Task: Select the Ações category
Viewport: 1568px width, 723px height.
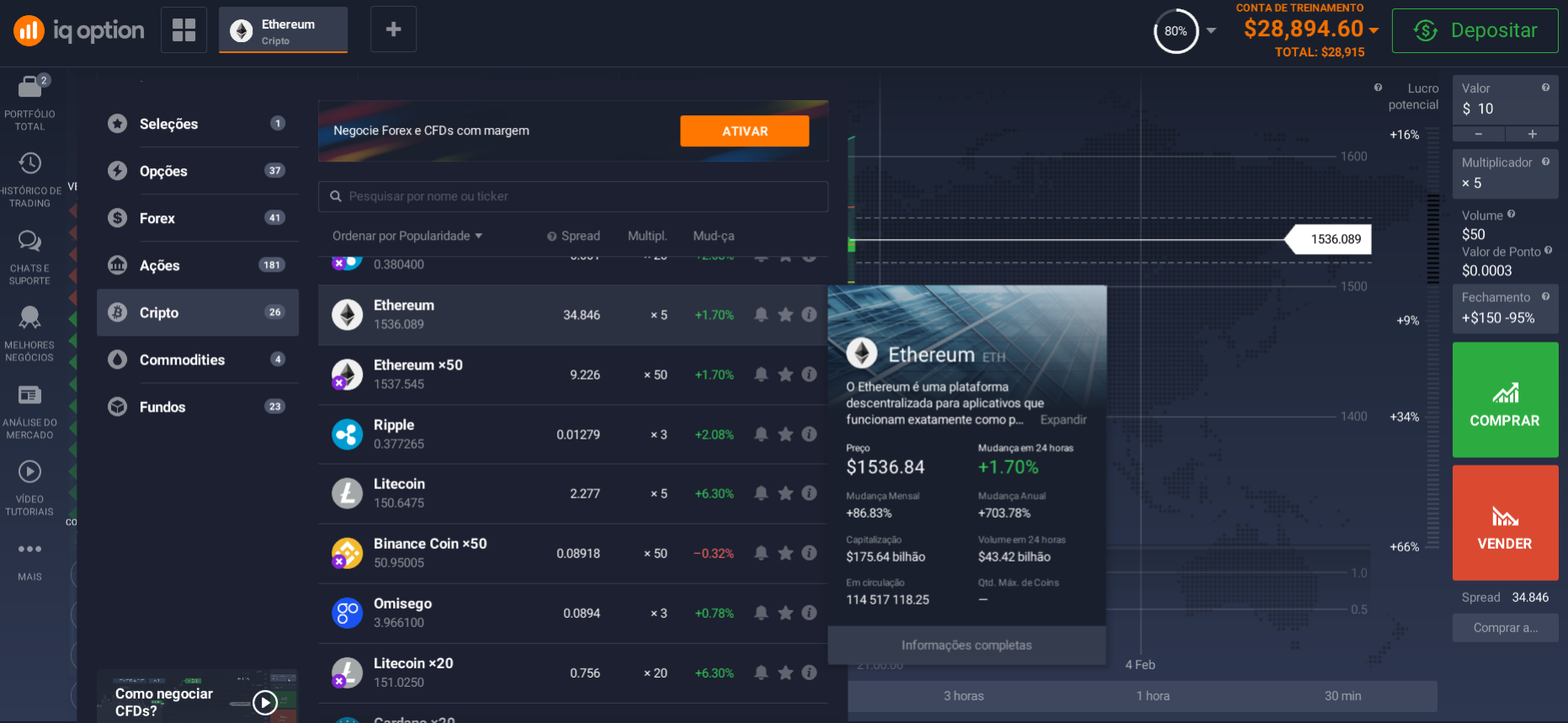Action: point(198,265)
